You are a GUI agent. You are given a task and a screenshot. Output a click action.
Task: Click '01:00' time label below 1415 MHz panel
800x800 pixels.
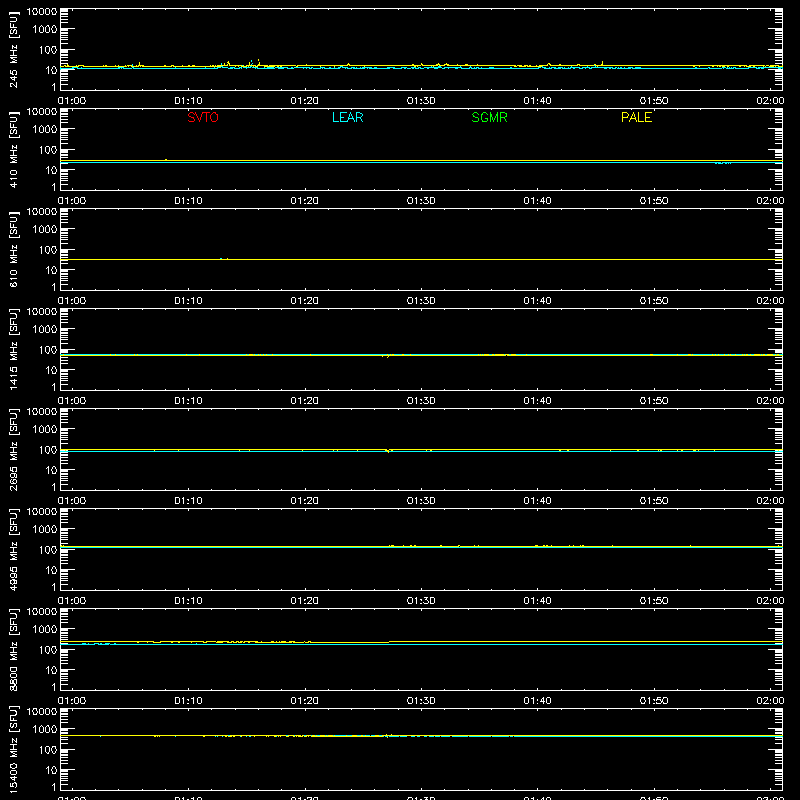[x=72, y=401]
